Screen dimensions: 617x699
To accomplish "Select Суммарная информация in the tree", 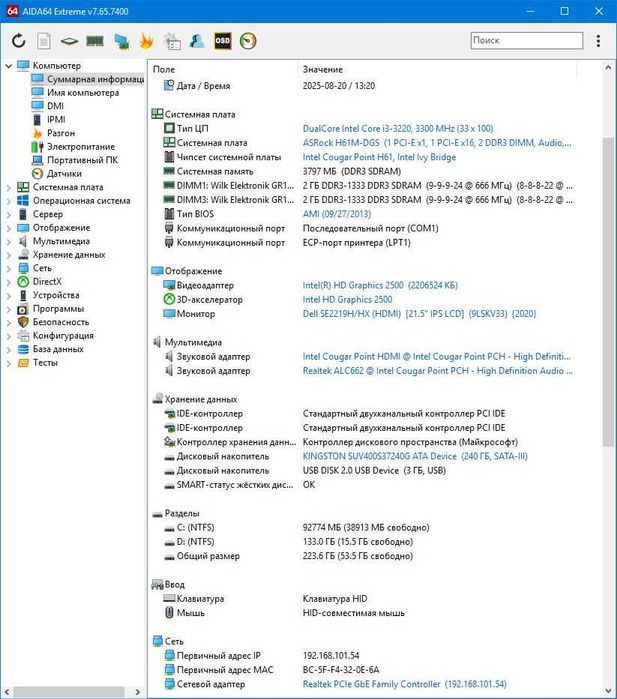I will click(x=87, y=79).
